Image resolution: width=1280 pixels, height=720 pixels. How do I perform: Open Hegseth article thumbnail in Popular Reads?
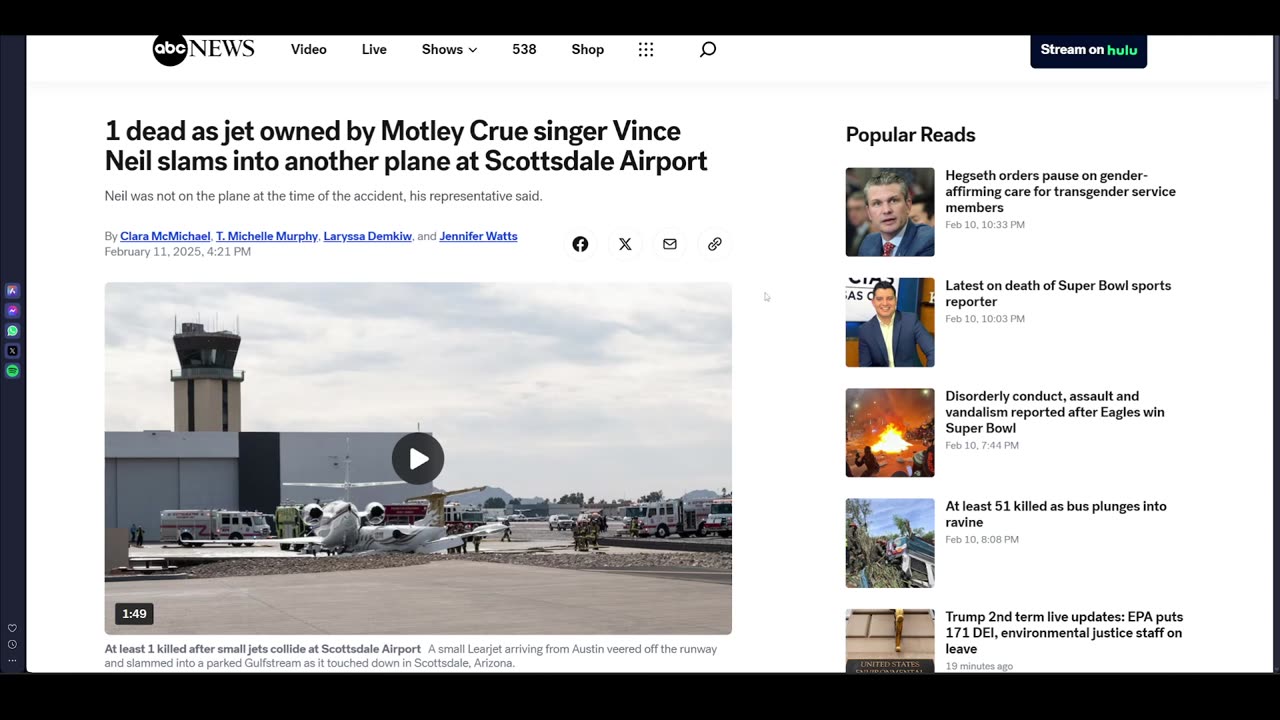tap(890, 212)
